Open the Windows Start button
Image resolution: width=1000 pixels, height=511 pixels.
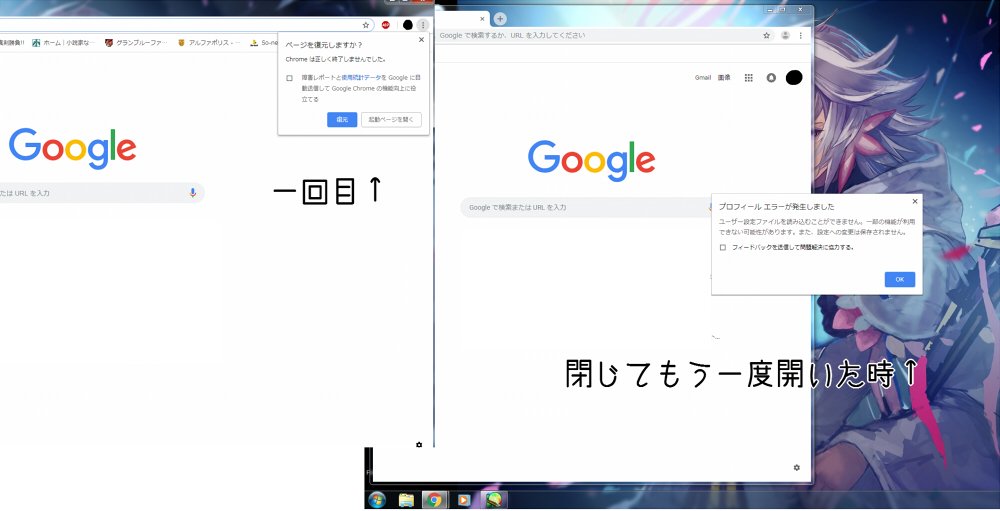click(377, 500)
